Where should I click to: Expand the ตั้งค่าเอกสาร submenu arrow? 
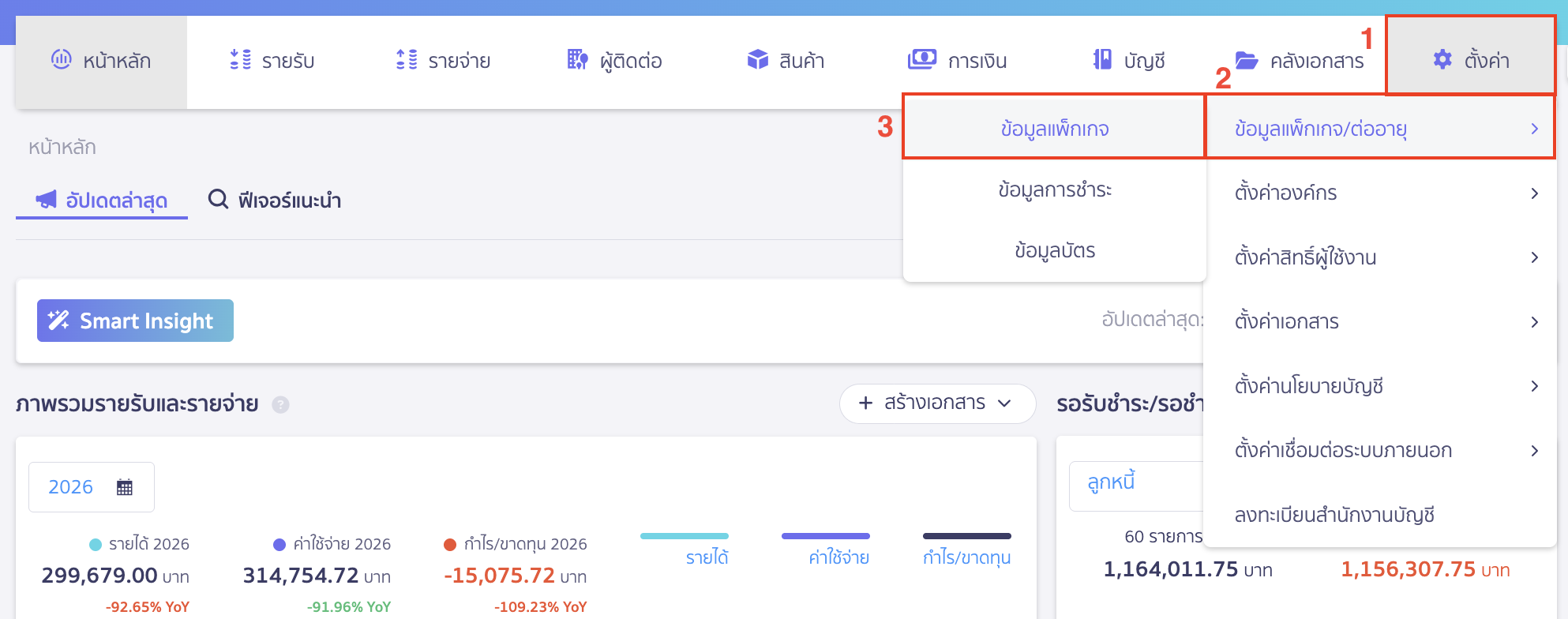click(1533, 322)
